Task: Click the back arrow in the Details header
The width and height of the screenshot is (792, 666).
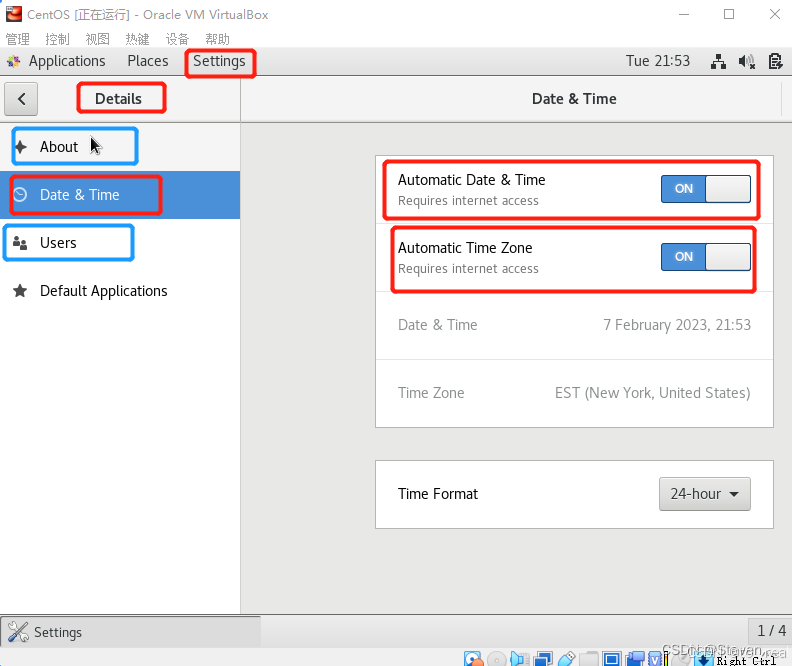Action: (x=21, y=99)
